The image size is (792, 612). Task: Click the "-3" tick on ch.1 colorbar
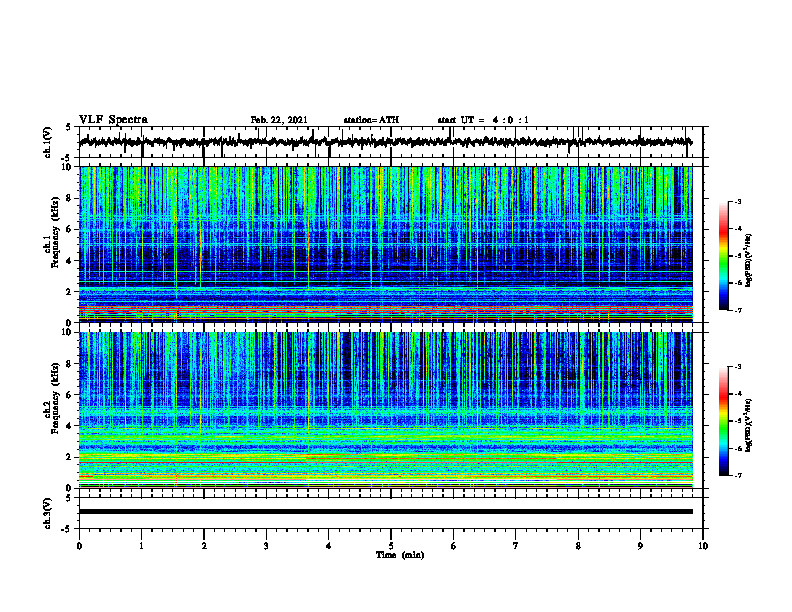(x=738, y=201)
